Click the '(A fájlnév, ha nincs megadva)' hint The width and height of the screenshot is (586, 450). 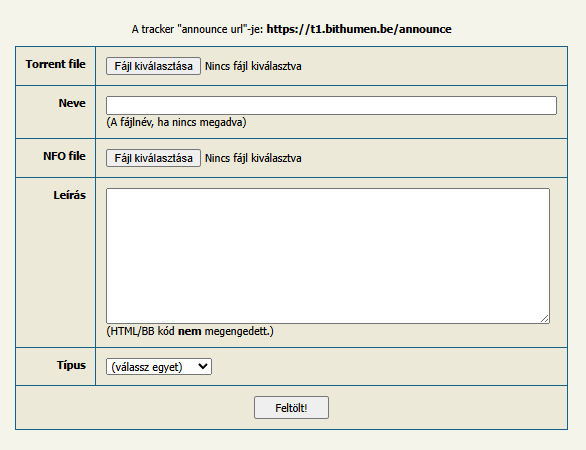click(x=176, y=122)
